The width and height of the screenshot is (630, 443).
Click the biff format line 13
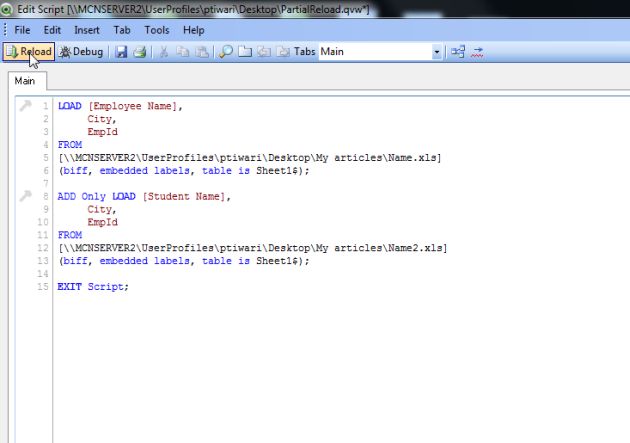click(184, 261)
